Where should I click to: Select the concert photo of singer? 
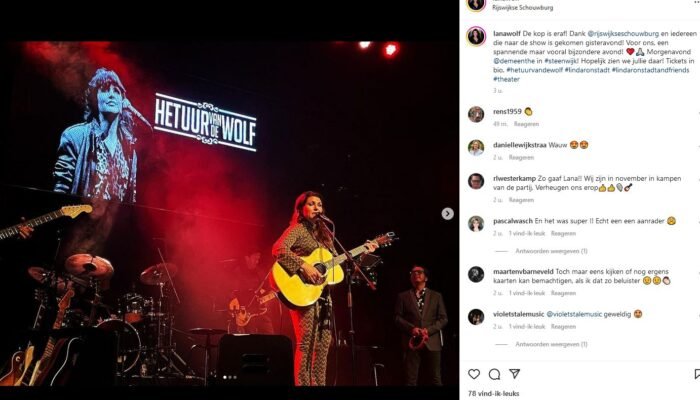coord(229,214)
